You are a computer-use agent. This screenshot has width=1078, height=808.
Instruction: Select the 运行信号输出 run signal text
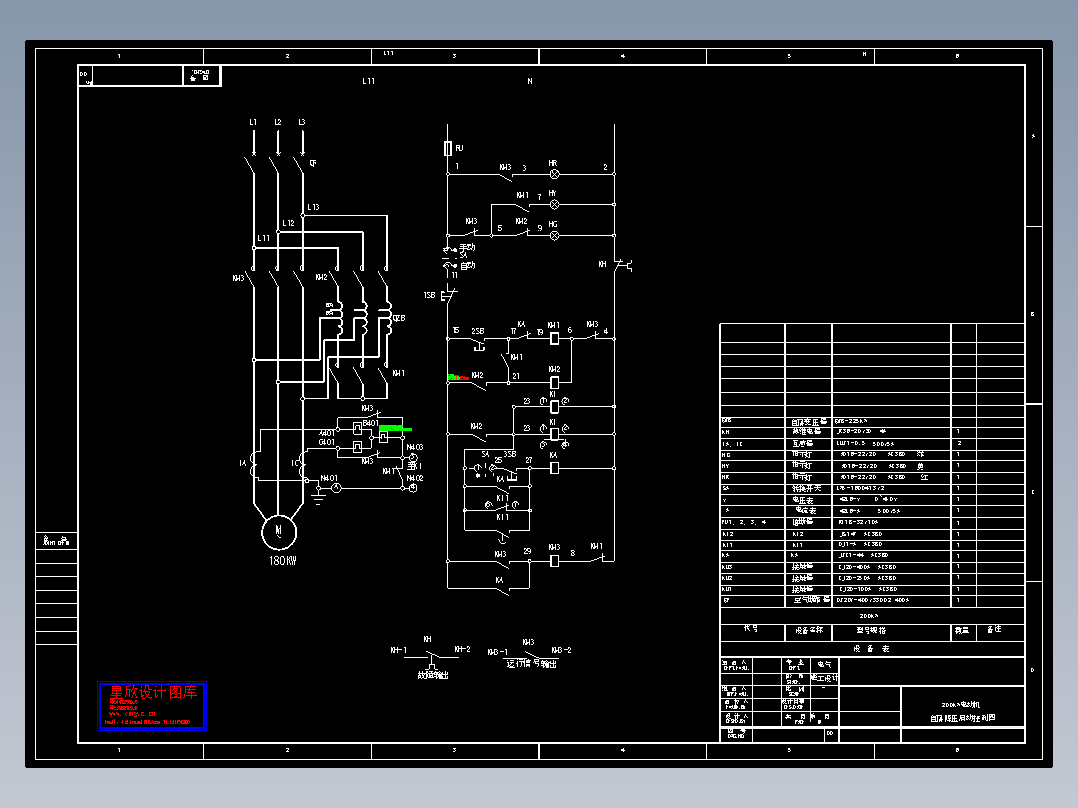pyautogui.click(x=531, y=664)
